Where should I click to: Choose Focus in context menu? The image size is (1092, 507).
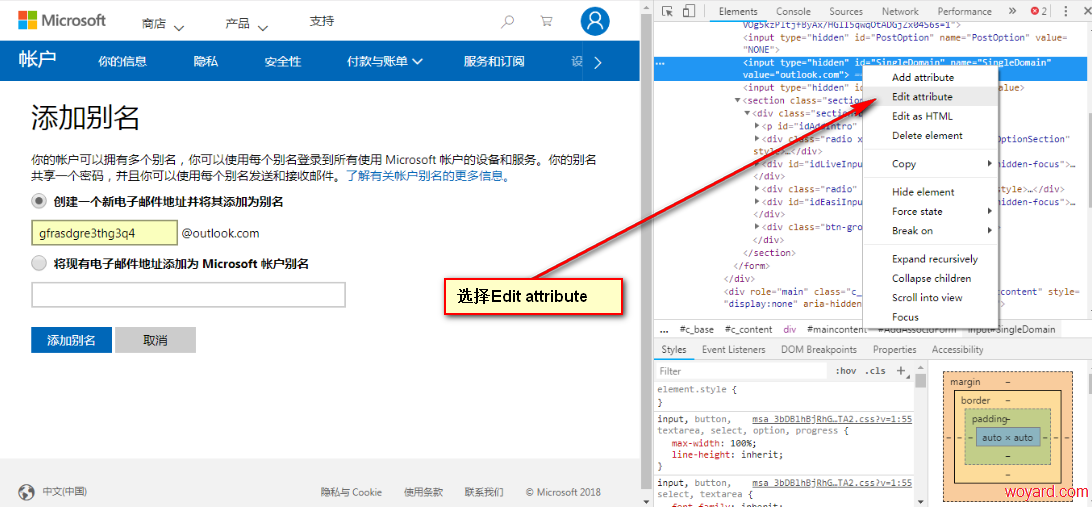pos(930,317)
